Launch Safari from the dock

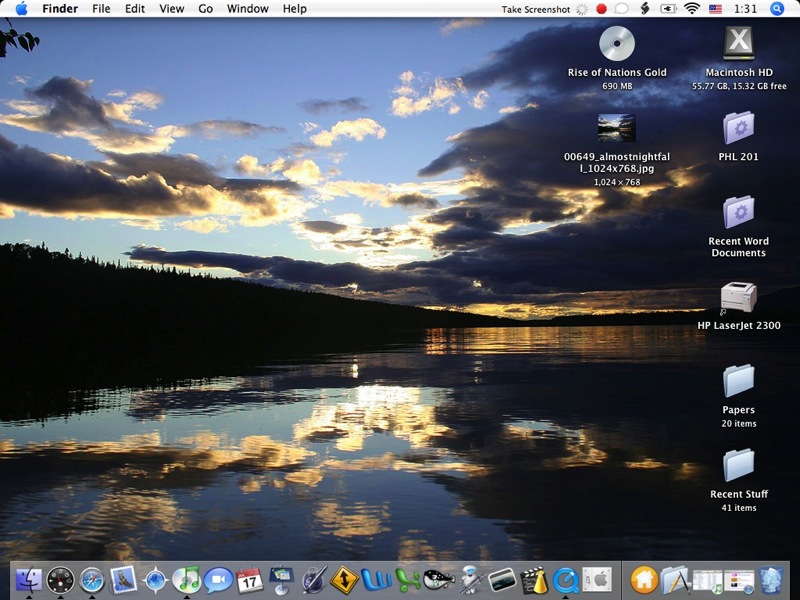(92, 579)
